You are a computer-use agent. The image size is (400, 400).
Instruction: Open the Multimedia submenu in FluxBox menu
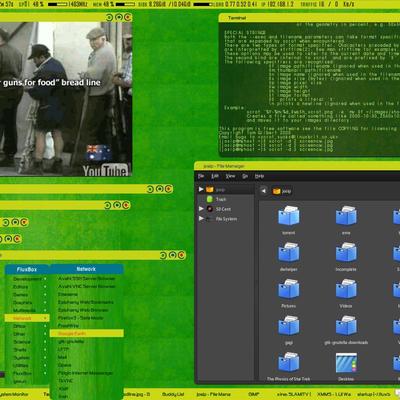27,310
